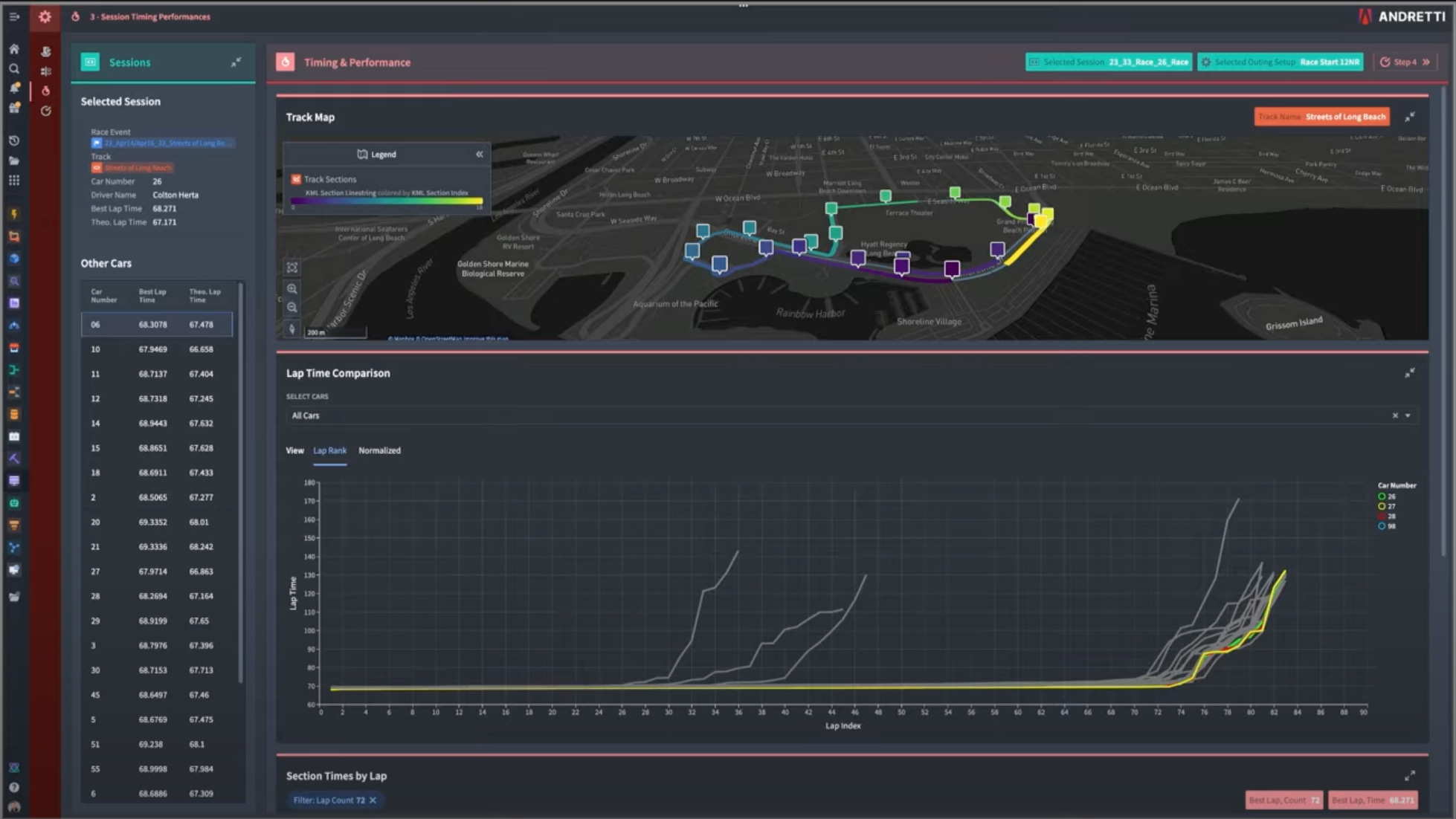Collapse the Sessions panel
Viewport: 1456px width, 819px height.
click(236, 62)
